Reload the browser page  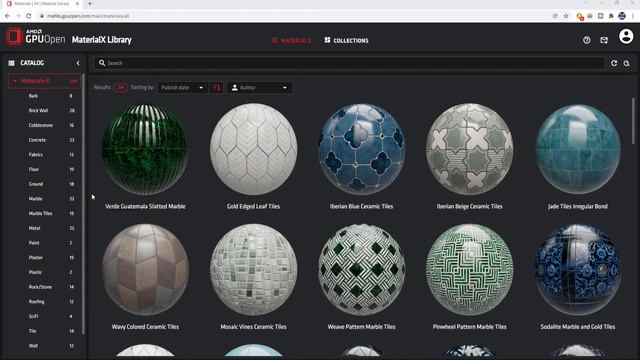[29, 16]
